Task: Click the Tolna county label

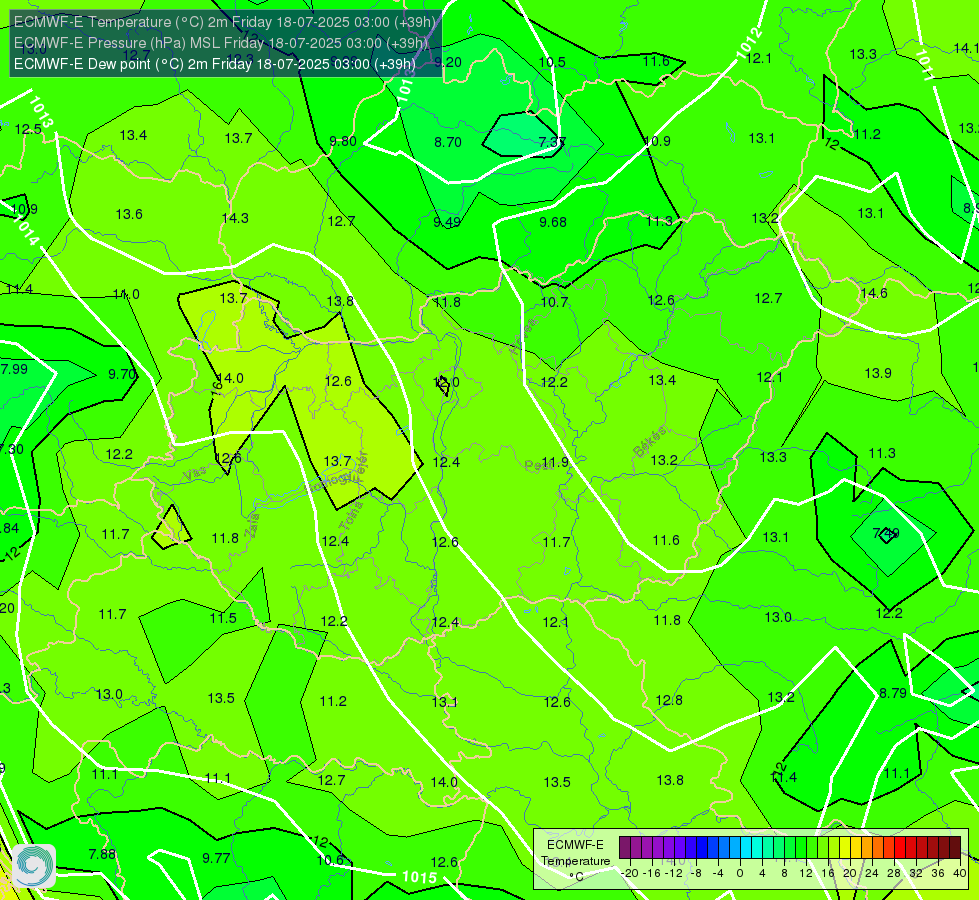Action: tap(352, 515)
